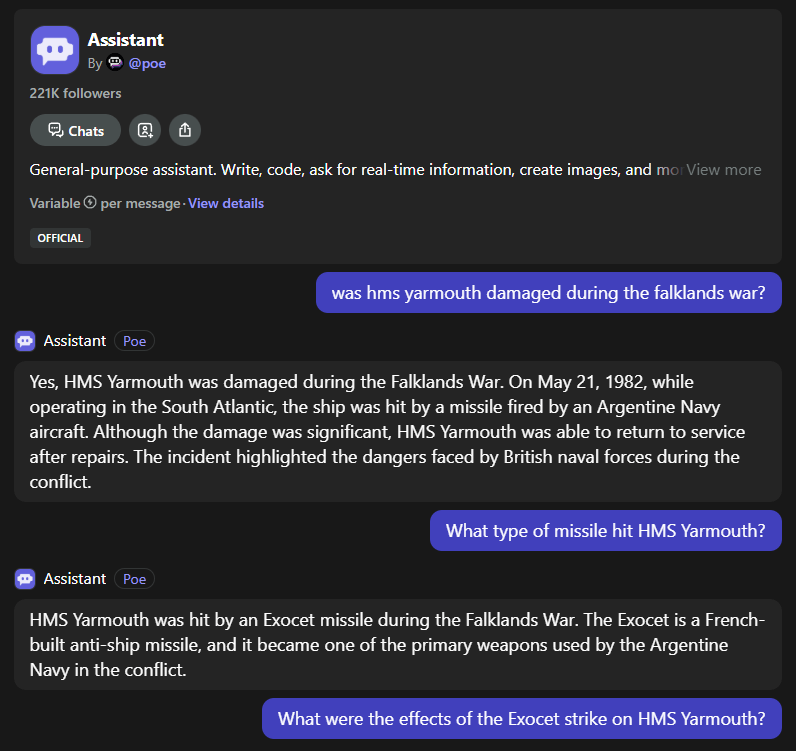Screen dimensions: 796x751
Task: Visit the @poe creator profile link
Action: [x=147, y=63]
